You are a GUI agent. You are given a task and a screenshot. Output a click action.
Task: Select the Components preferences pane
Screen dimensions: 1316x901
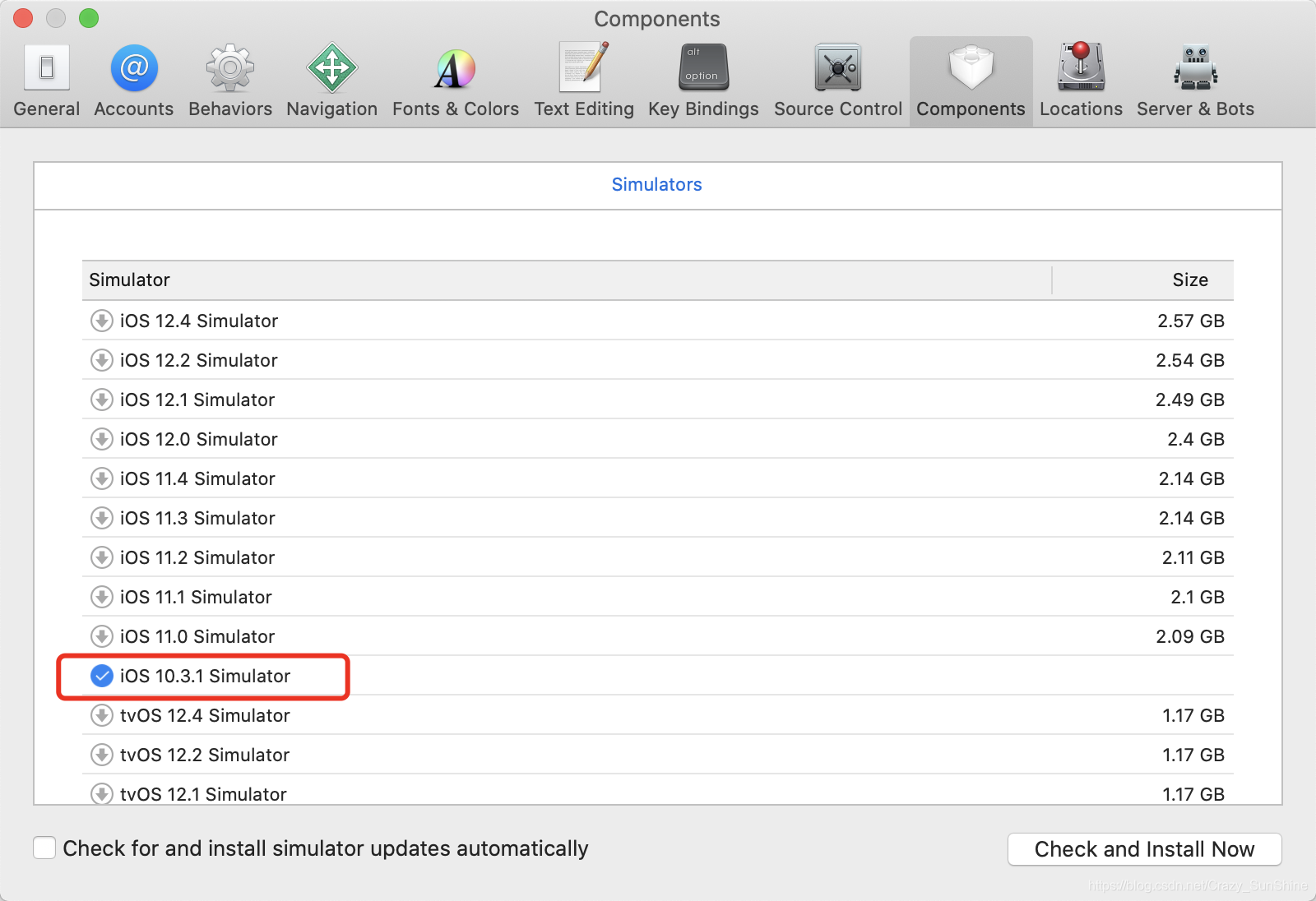pyautogui.click(x=971, y=81)
